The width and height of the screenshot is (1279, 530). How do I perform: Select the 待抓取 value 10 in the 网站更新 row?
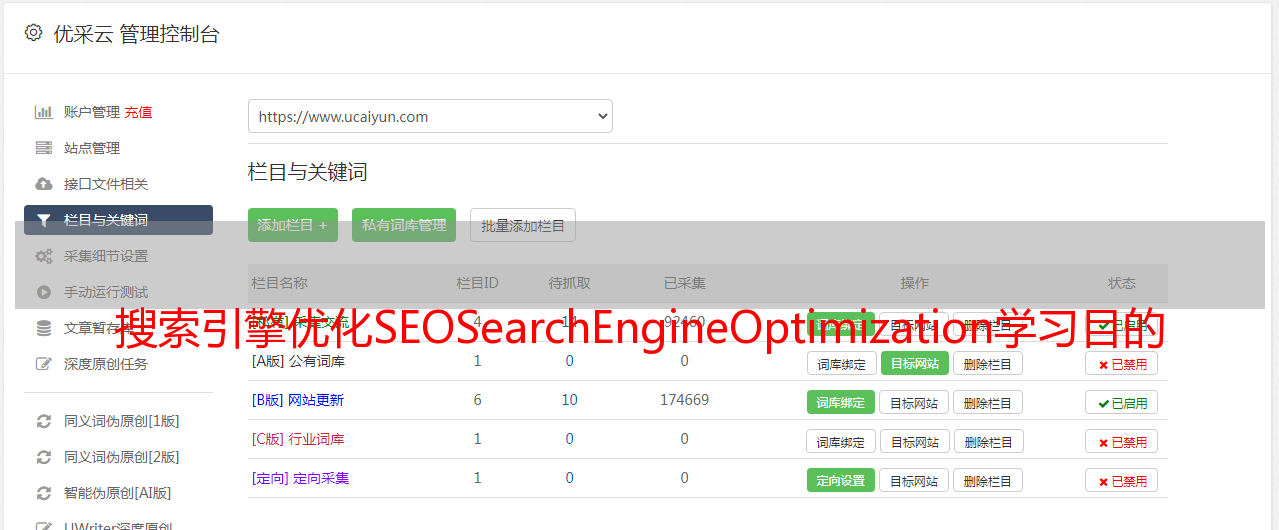click(x=570, y=400)
